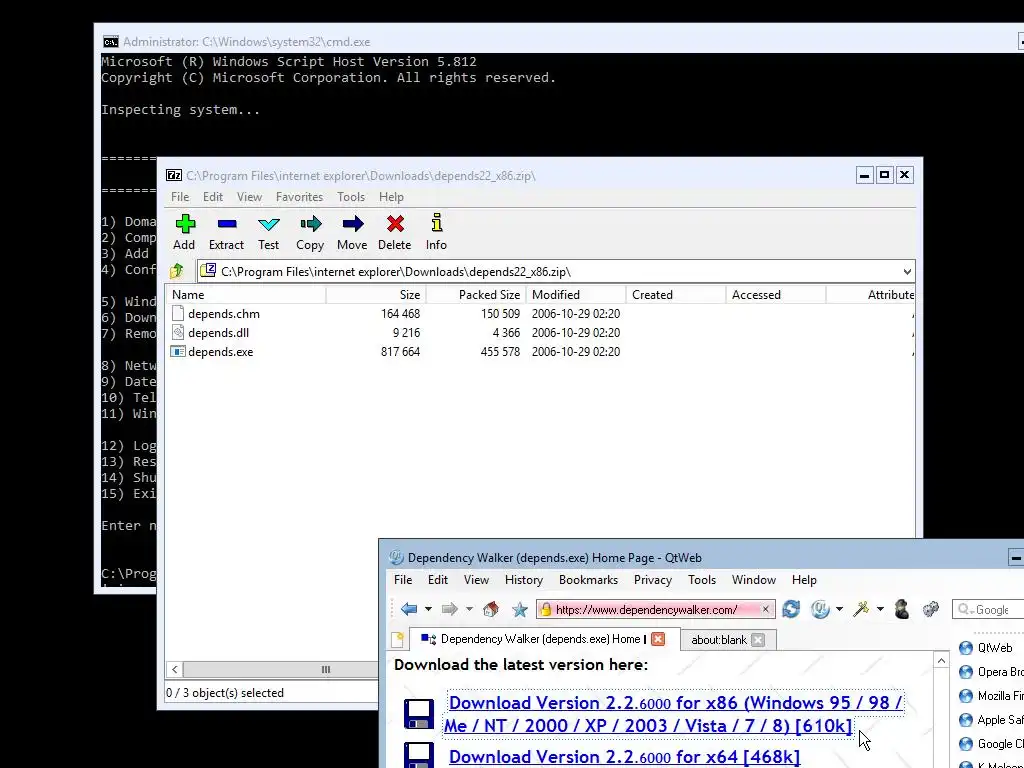Download Version 2.2.6000 for x86 link
This screenshot has height=768, width=1024.
[673, 714]
